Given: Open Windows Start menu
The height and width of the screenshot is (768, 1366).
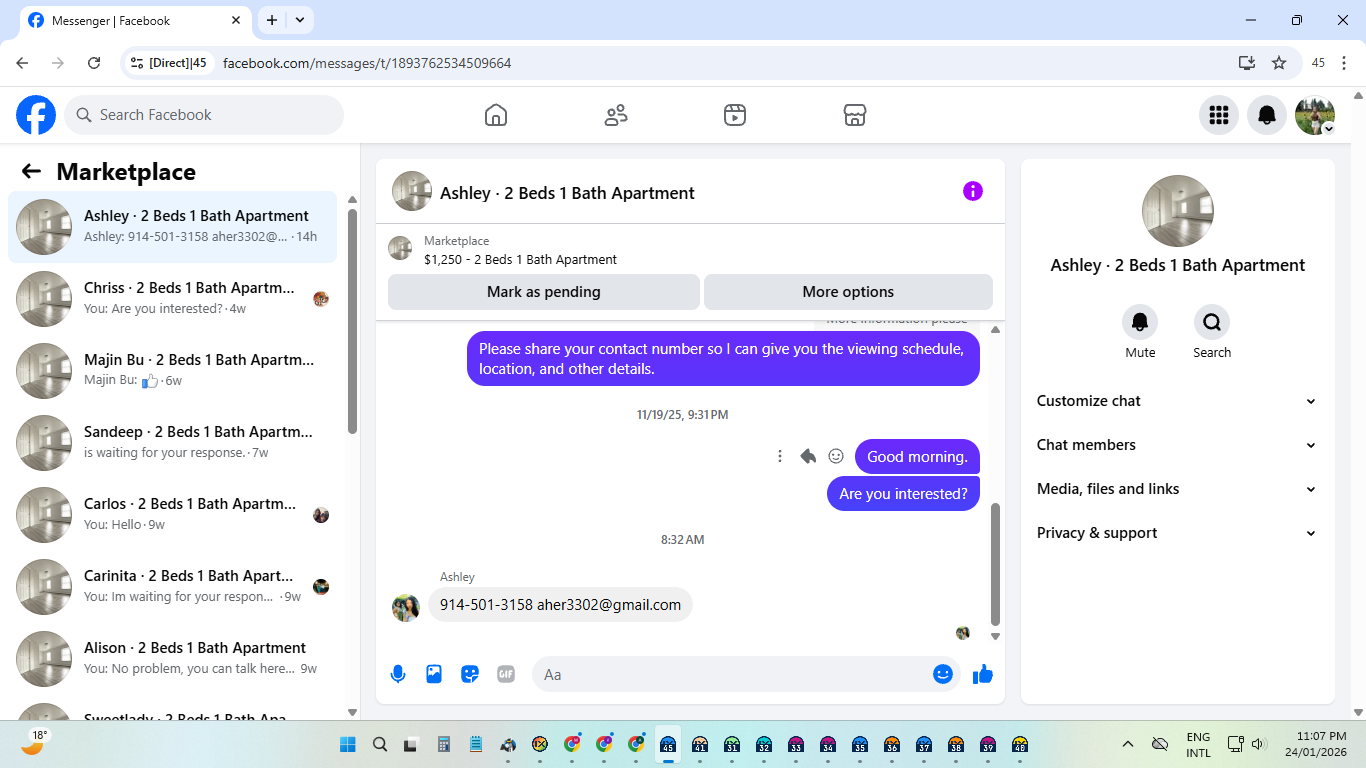Looking at the screenshot, I should click(348, 745).
